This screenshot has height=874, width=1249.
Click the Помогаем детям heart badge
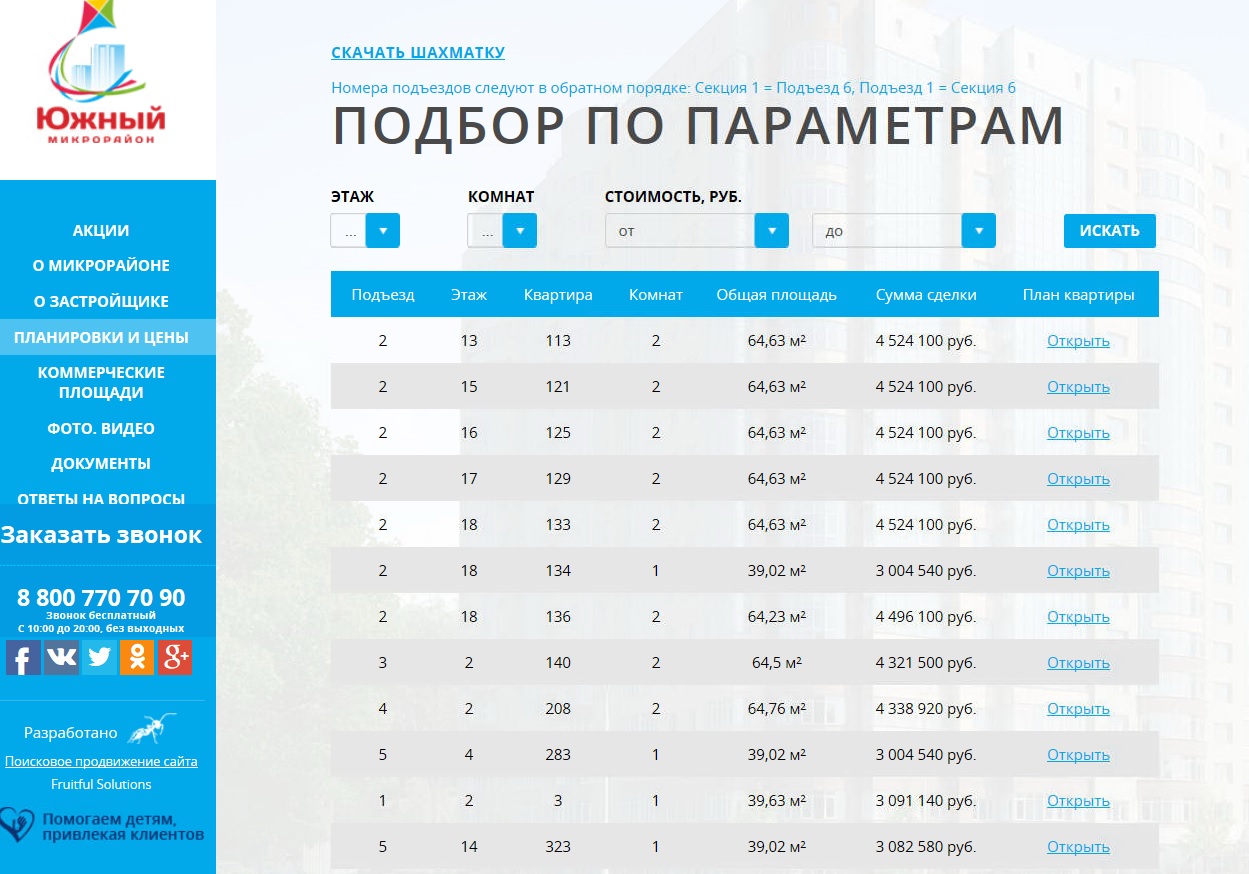pyautogui.click(x=102, y=825)
